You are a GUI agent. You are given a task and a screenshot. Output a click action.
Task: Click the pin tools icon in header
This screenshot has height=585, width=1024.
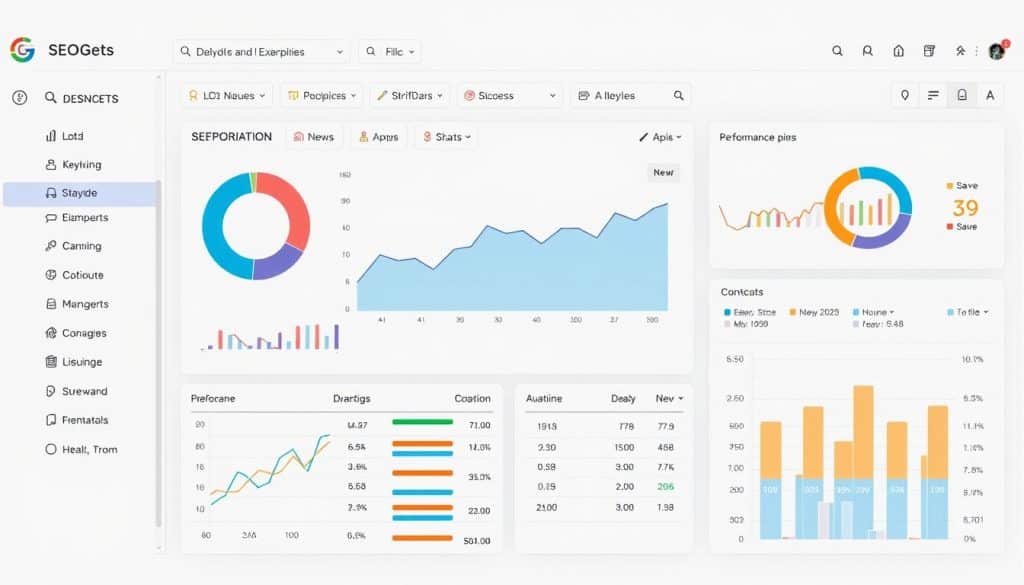click(960, 51)
